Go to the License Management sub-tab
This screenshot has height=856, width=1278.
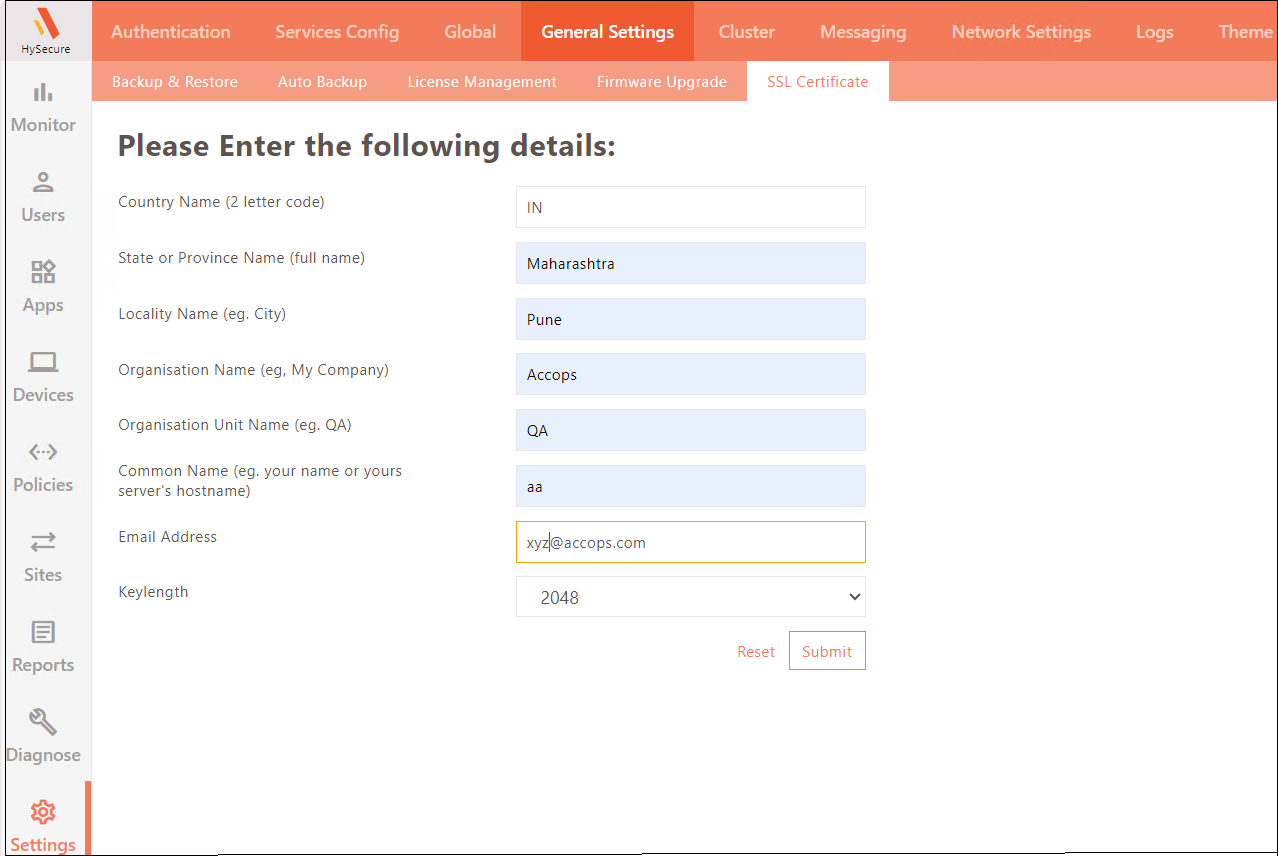(x=482, y=82)
